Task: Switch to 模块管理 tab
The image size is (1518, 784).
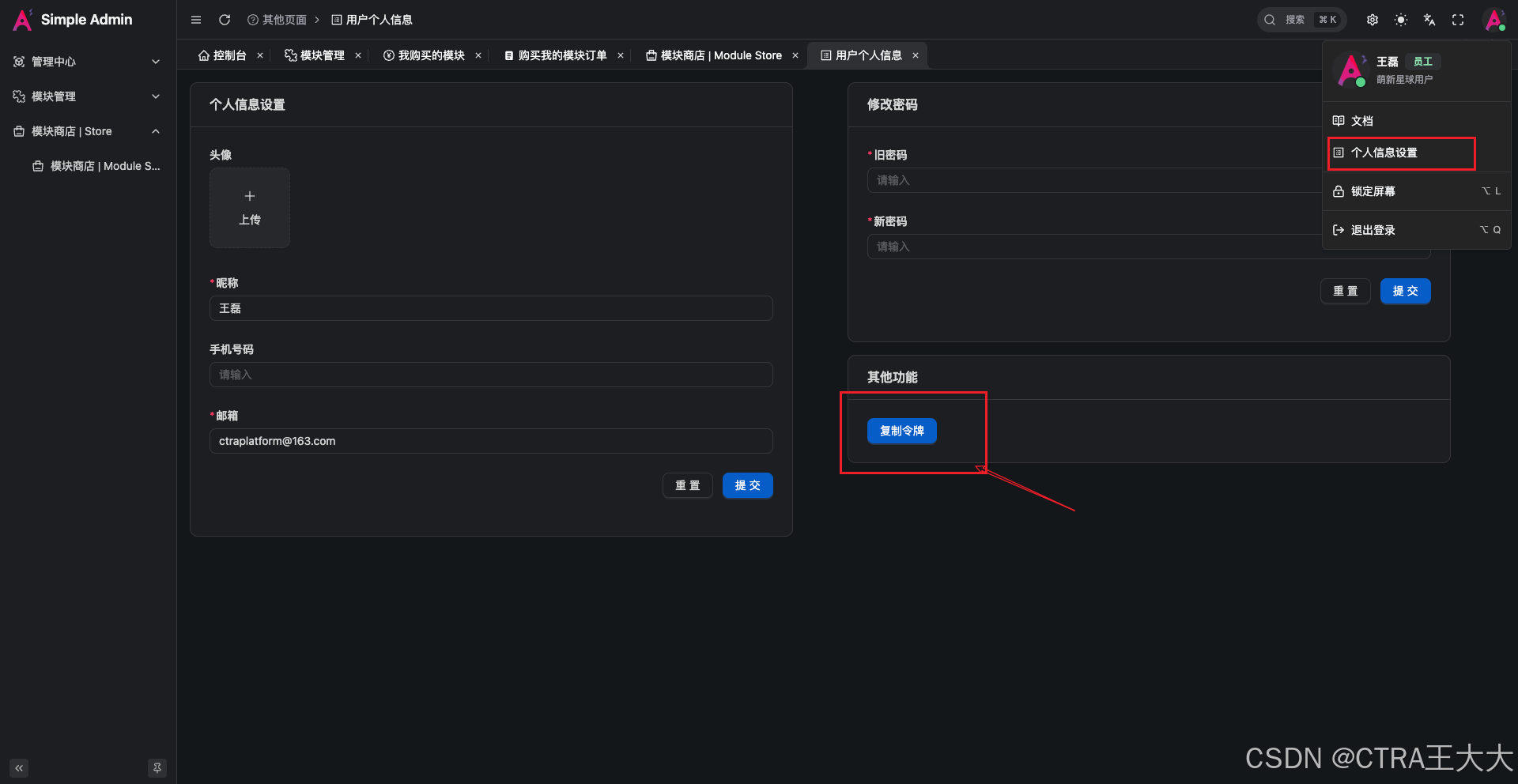Action: (x=315, y=55)
